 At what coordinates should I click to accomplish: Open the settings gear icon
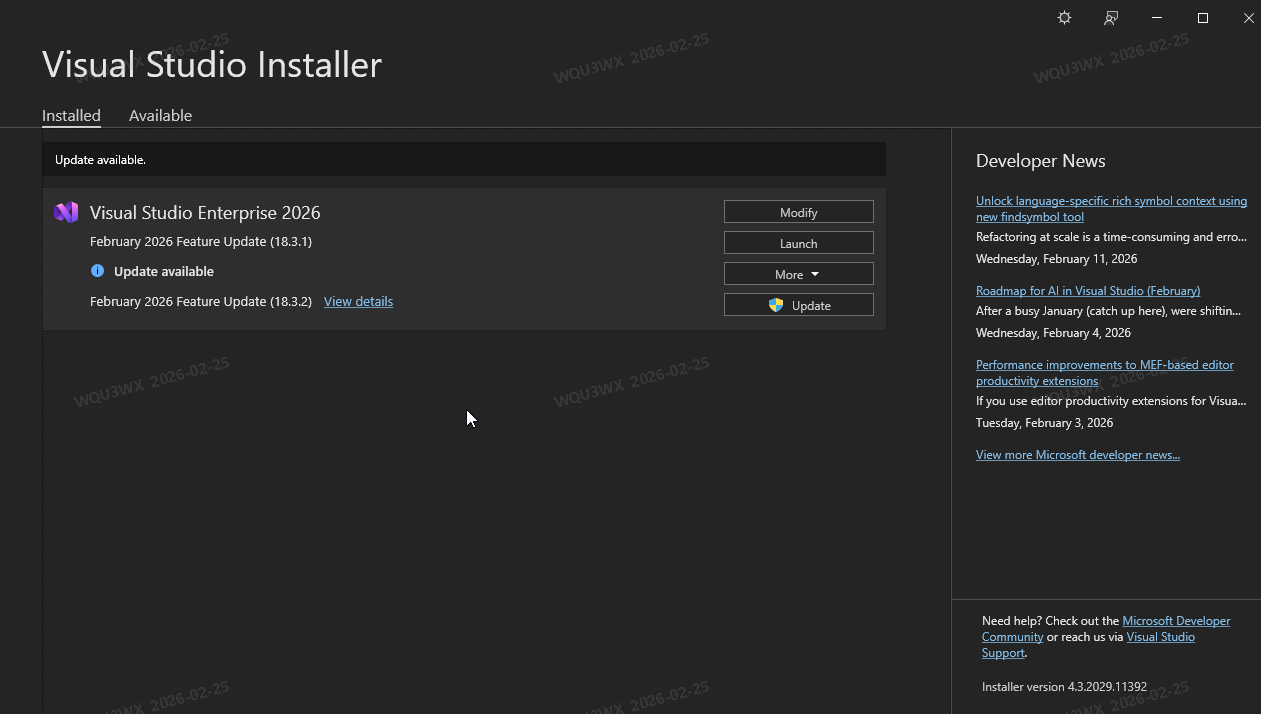[1064, 18]
